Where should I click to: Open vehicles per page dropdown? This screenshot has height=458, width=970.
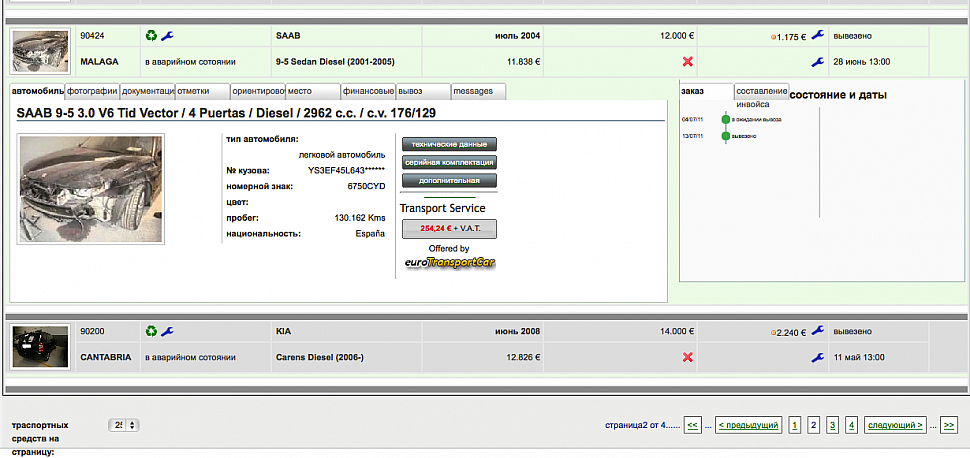pyautogui.click(x=124, y=425)
